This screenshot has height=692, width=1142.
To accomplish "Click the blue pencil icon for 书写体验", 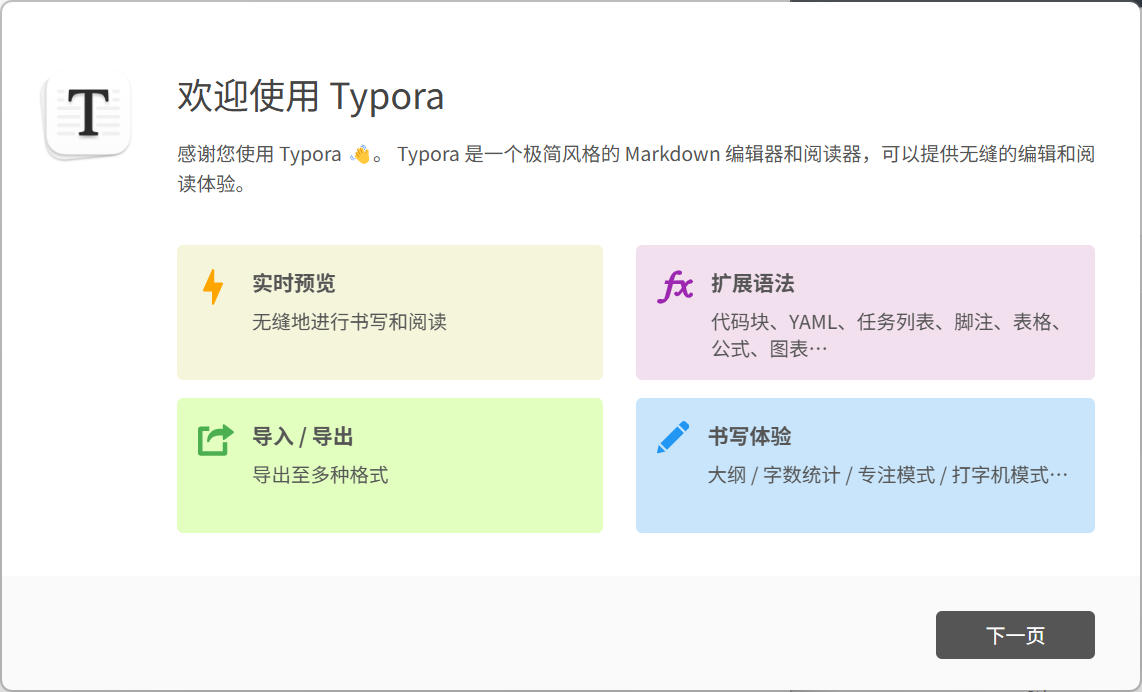I will point(672,437).
